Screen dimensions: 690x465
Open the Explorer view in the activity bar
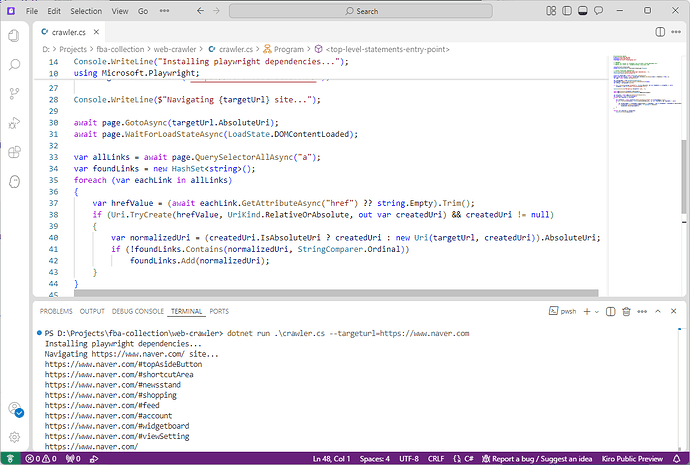(x=14, y=35)
